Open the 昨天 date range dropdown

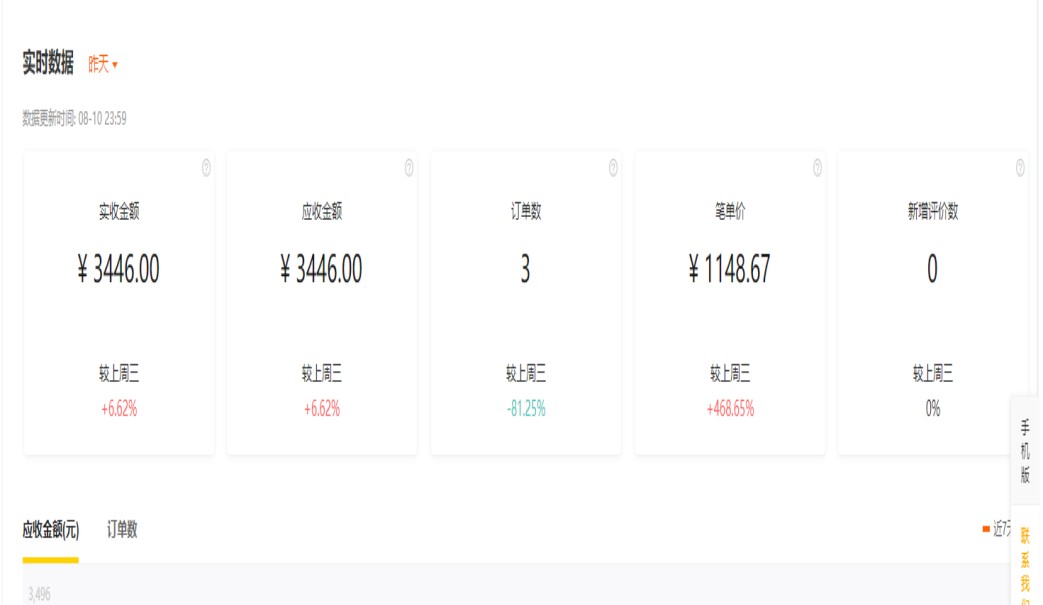103,65
